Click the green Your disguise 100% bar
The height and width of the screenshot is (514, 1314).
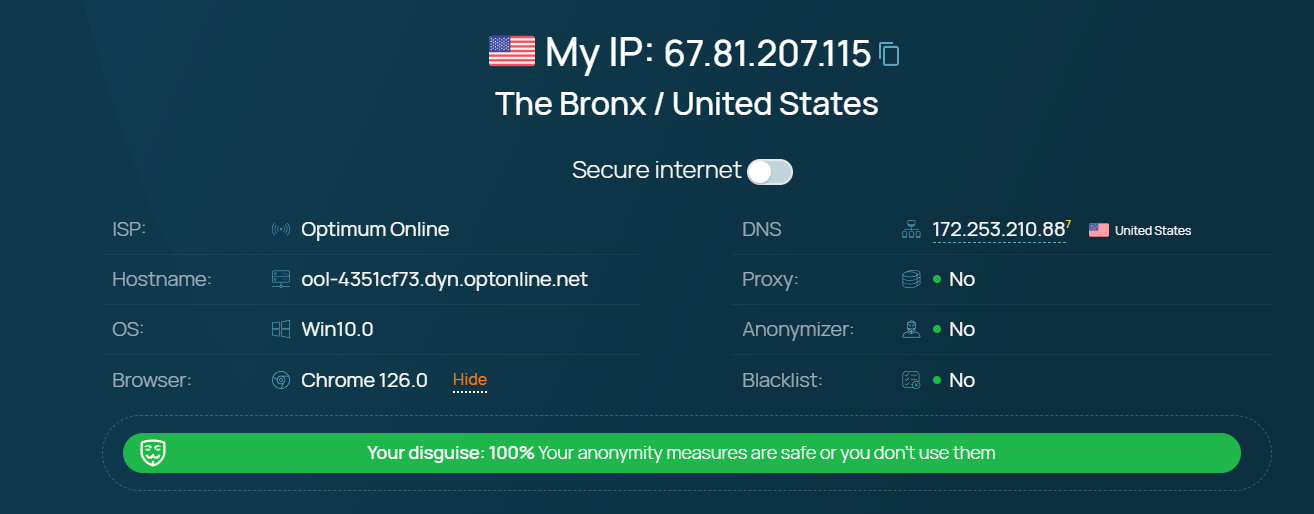680,453
